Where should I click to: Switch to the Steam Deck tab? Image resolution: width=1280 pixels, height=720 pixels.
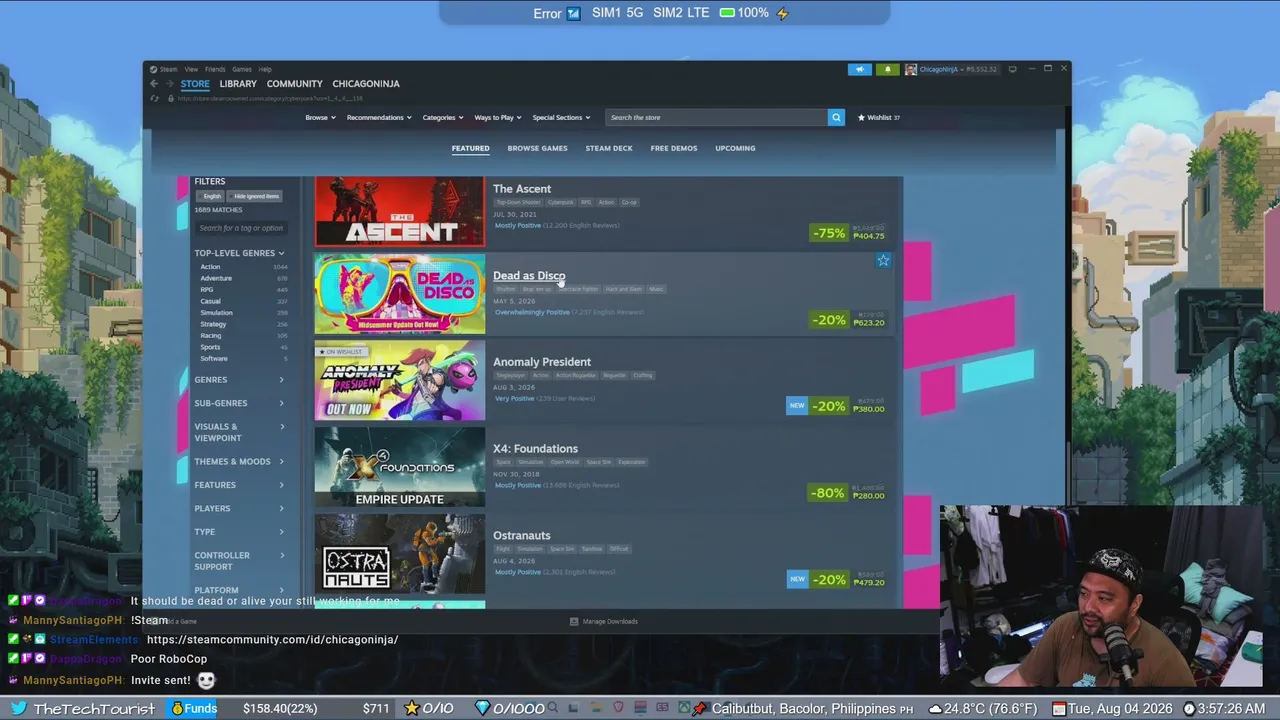(609, 148)
